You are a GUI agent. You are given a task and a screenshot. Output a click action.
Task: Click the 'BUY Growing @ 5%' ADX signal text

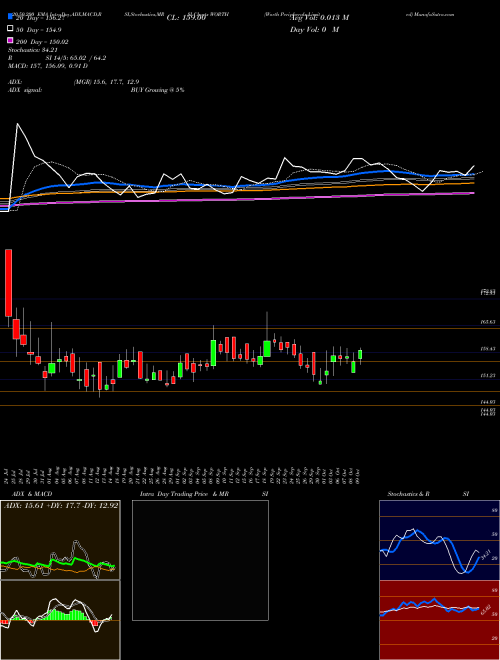click(157, 90)
